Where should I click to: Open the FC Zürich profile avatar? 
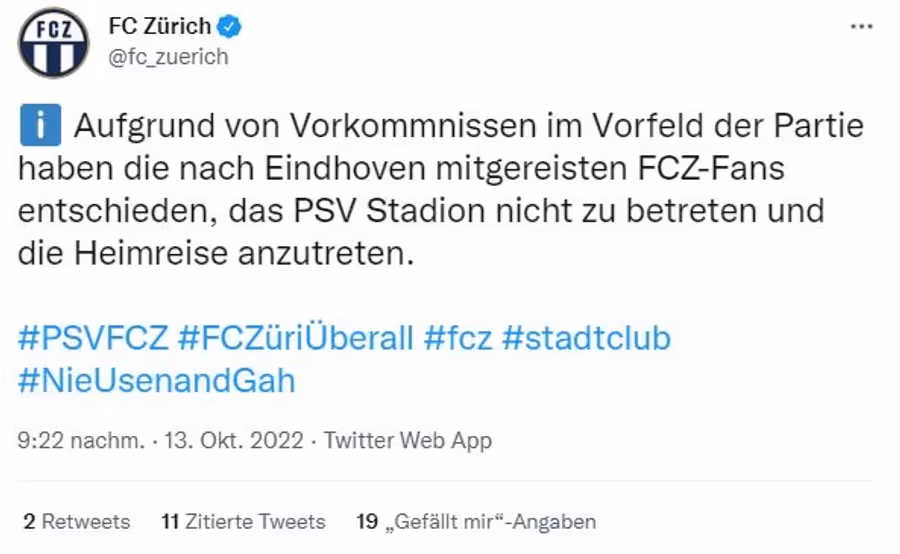coord(53,42)
